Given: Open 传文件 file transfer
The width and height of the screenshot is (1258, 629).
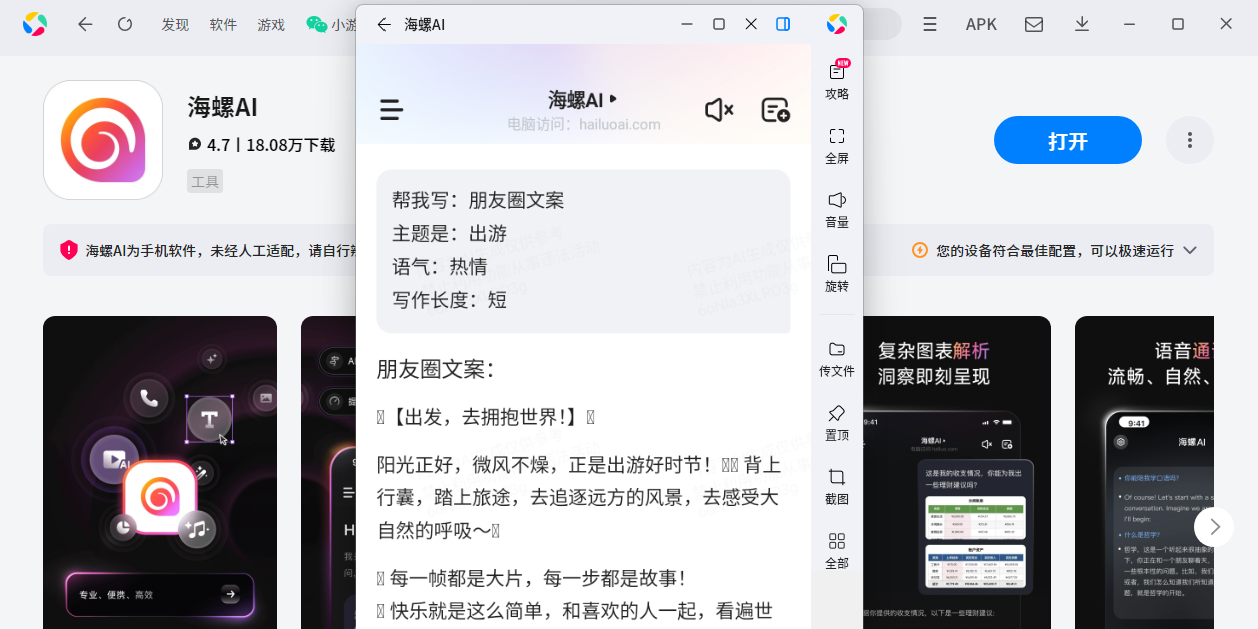Looking at the screenshot, I should tap(837, 358).
